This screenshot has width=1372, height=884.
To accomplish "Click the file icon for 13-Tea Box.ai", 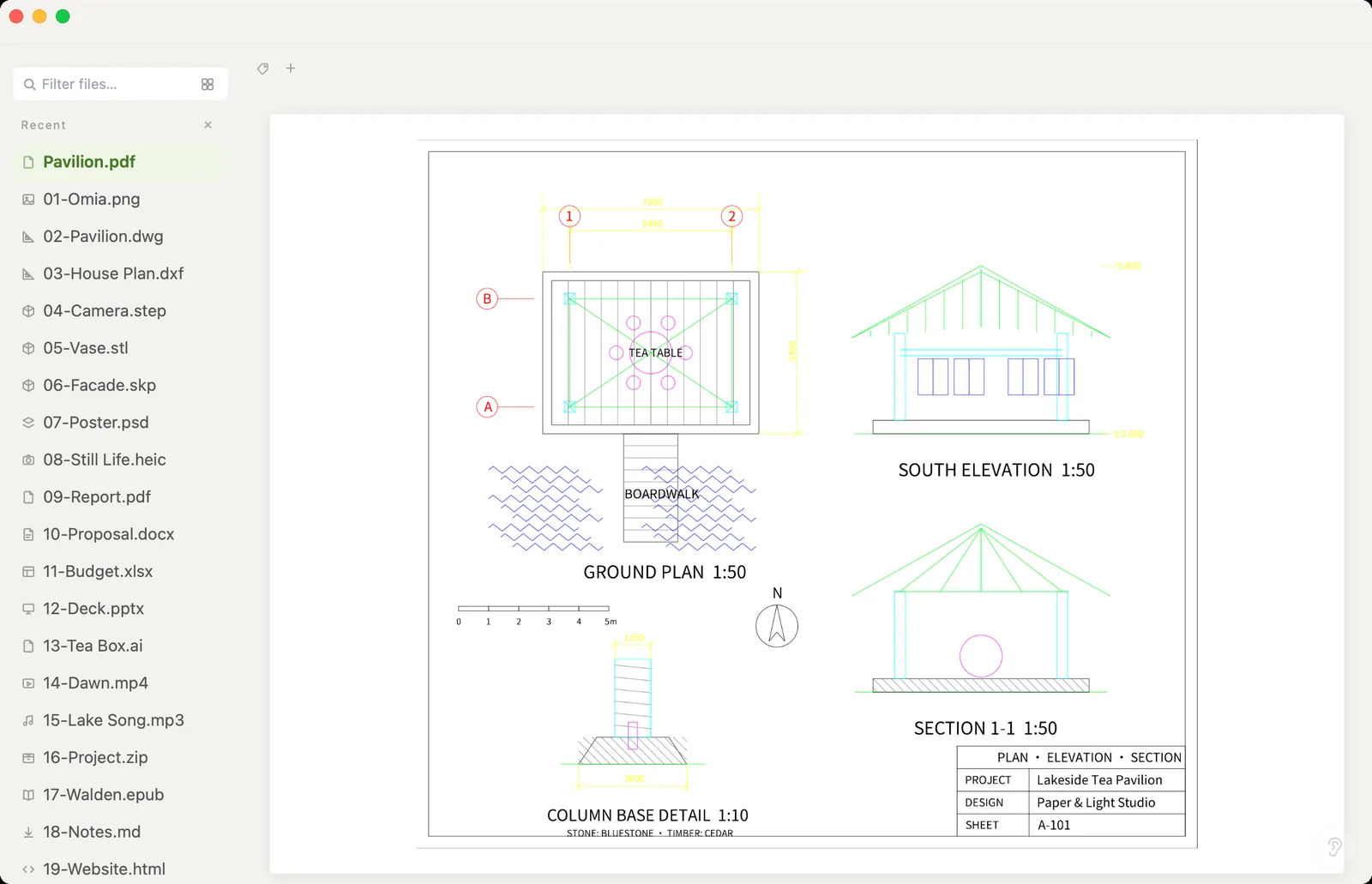I will [28, 646].
